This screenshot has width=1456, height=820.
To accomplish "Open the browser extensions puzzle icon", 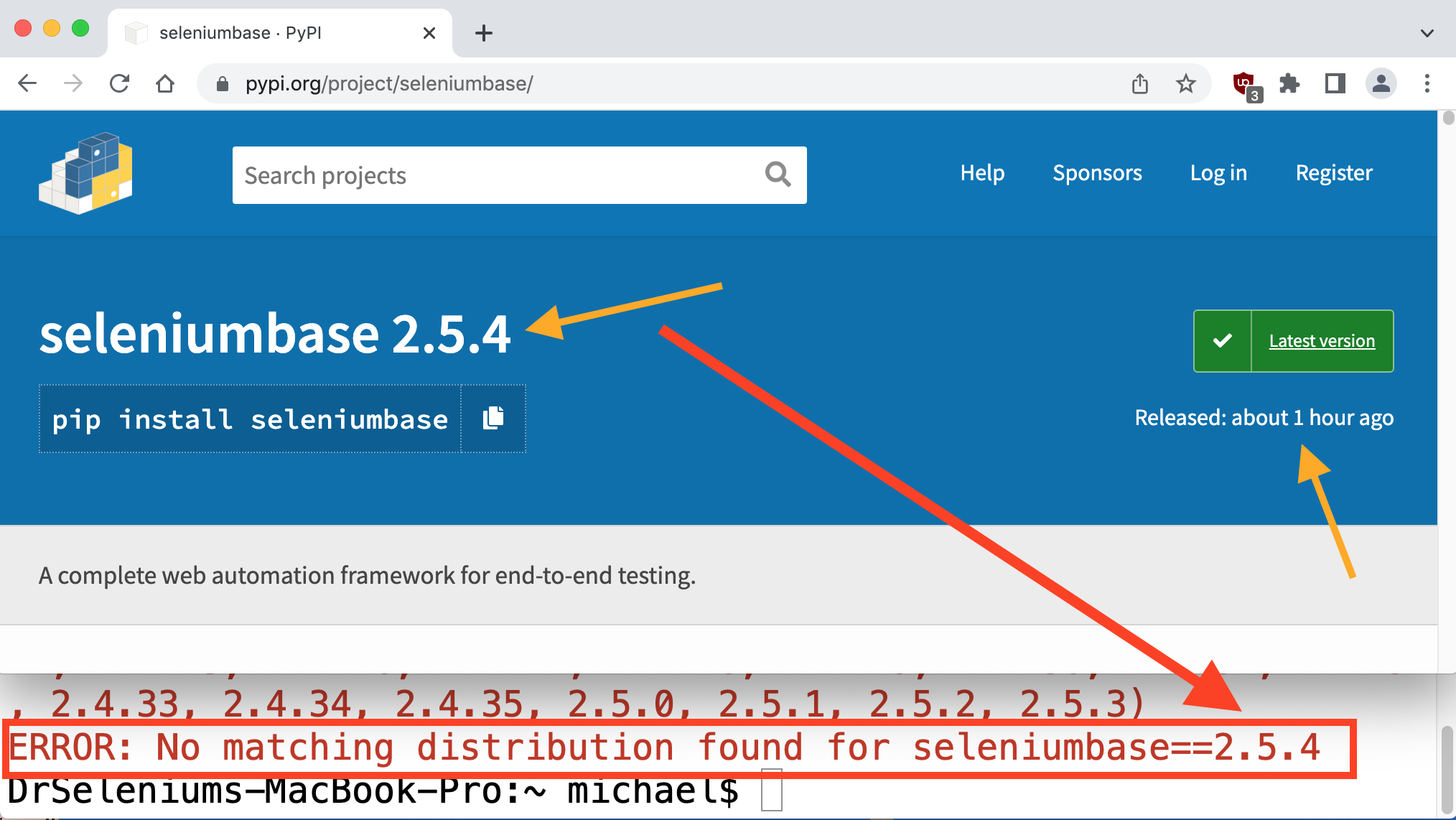I will [1290, 83].
